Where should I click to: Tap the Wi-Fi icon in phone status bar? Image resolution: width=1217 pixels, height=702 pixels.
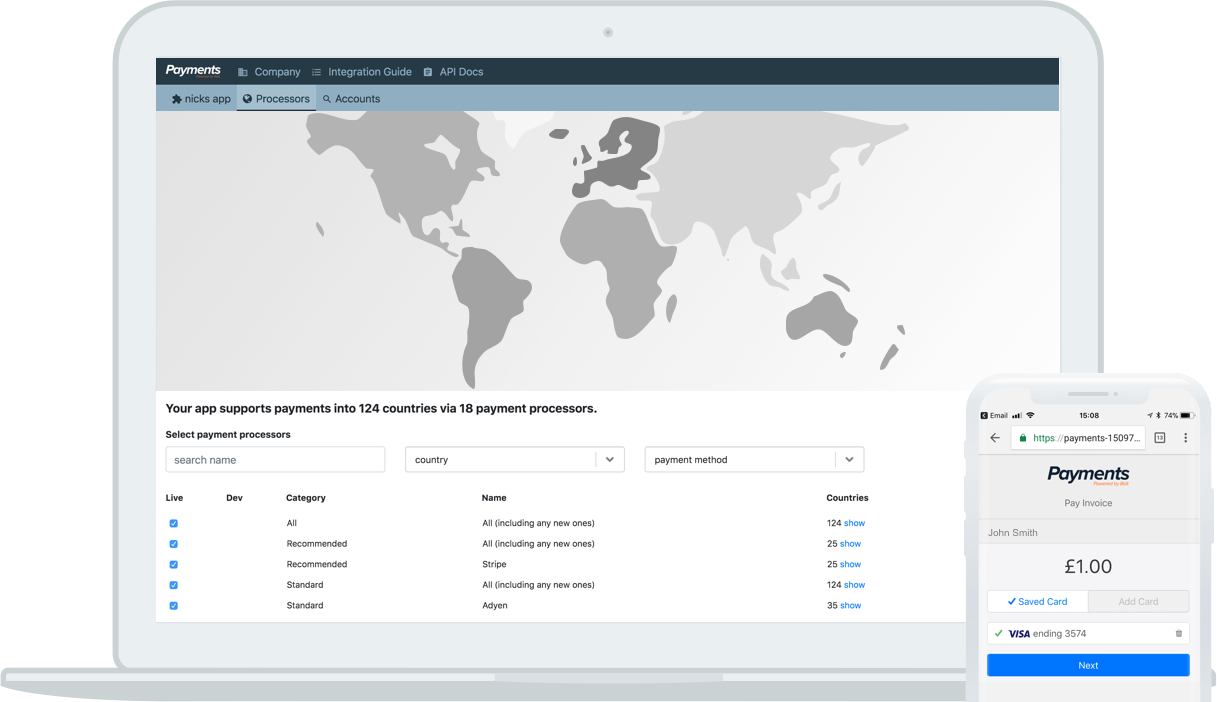1030,415
